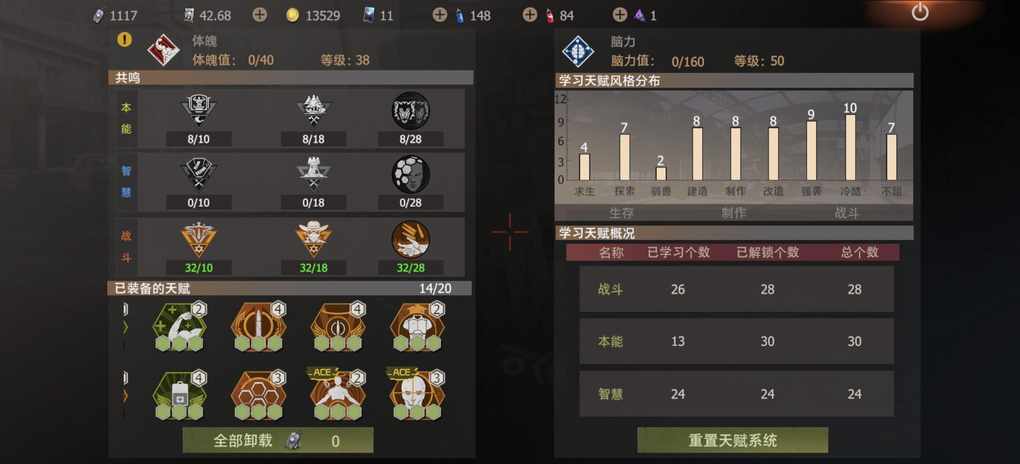Click the battery talent icon

[180, 394]
